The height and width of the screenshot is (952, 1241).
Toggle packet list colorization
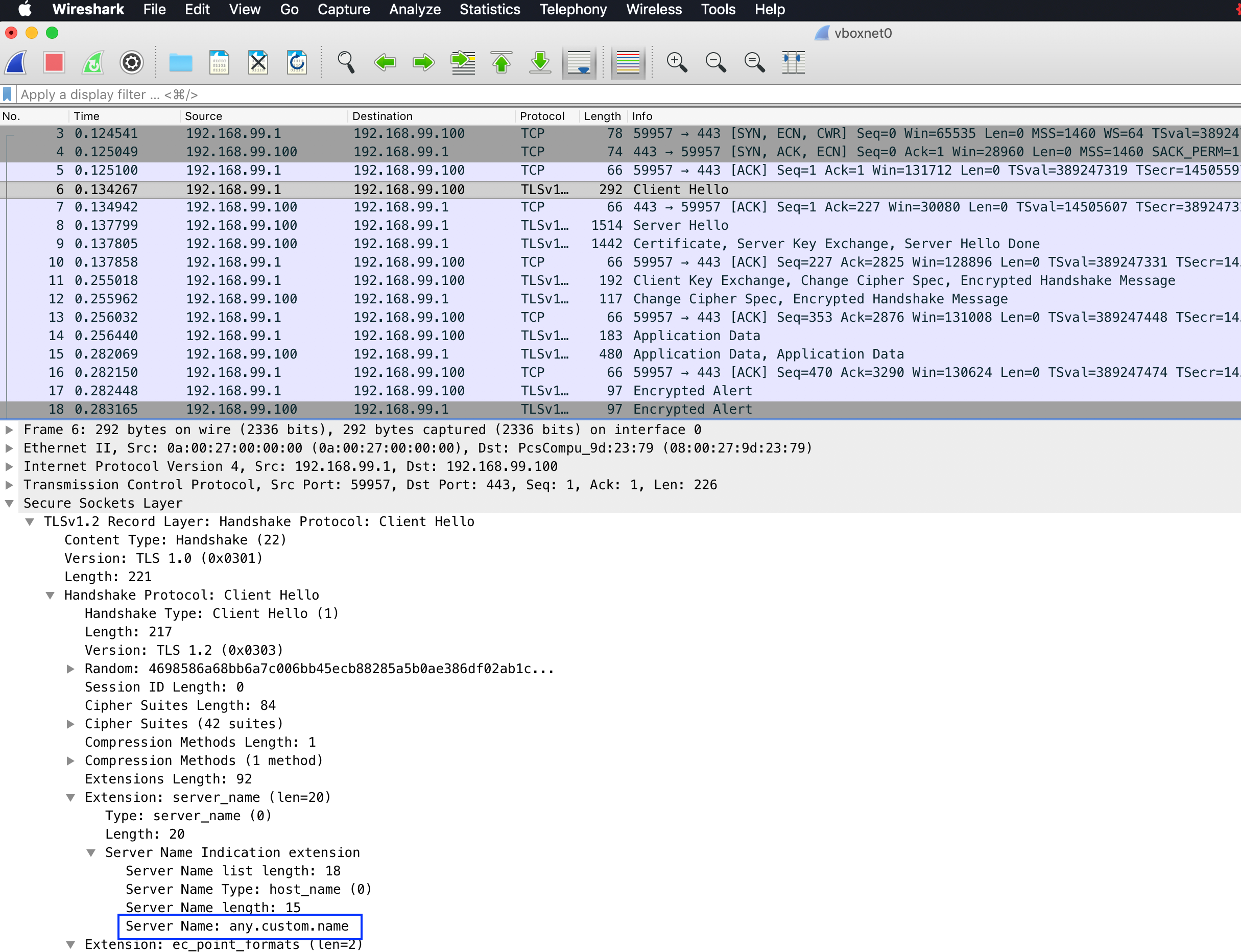628,62
